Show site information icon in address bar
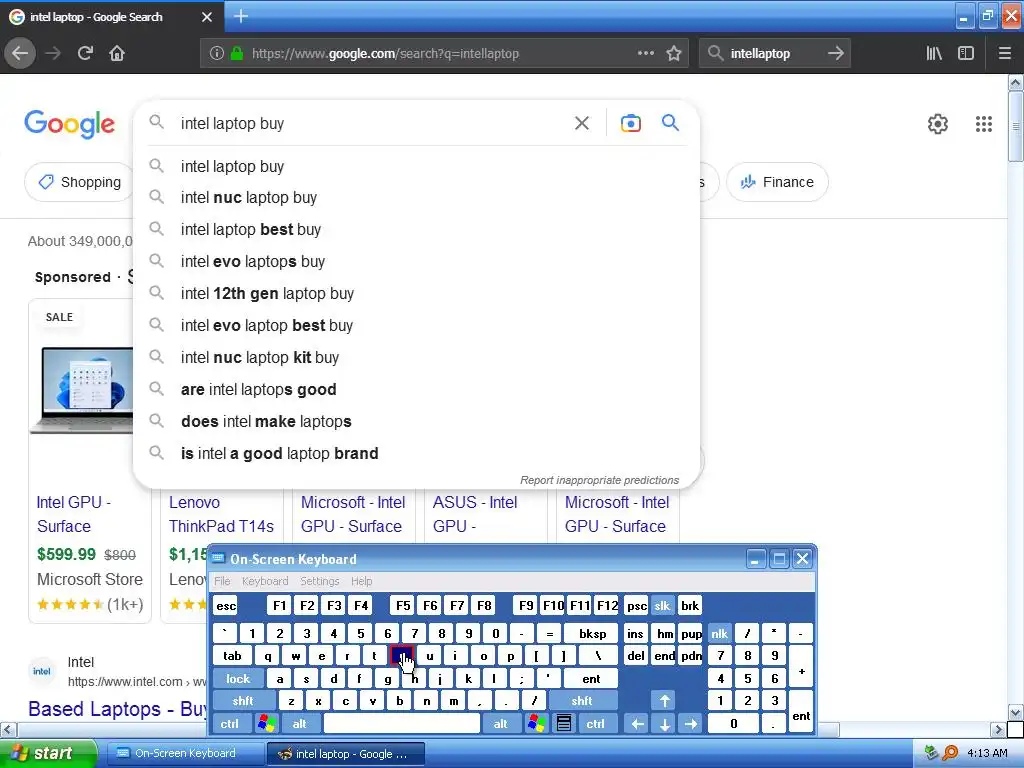 click(217, 53)
